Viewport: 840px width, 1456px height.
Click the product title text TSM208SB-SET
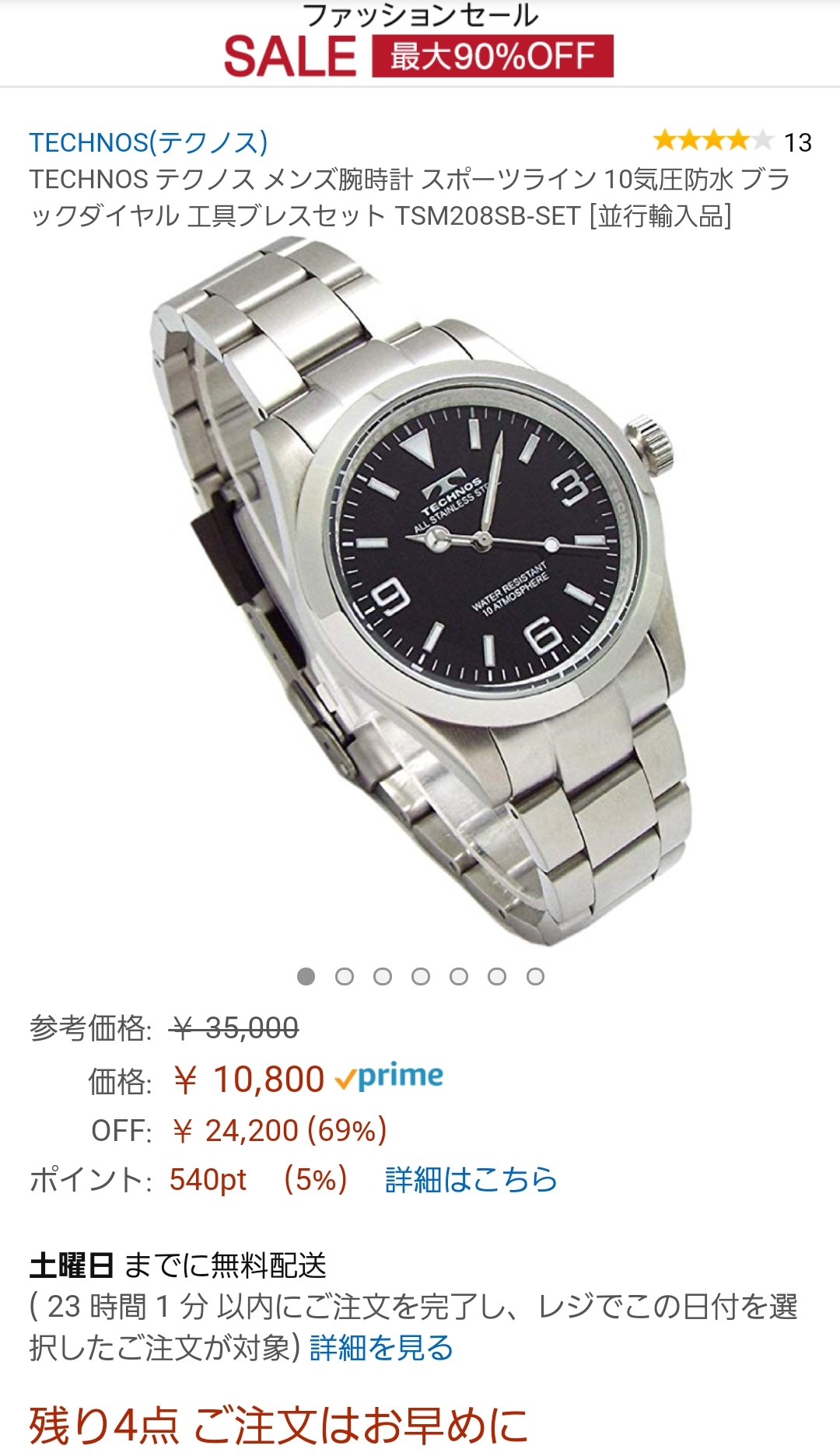(488, 215)
